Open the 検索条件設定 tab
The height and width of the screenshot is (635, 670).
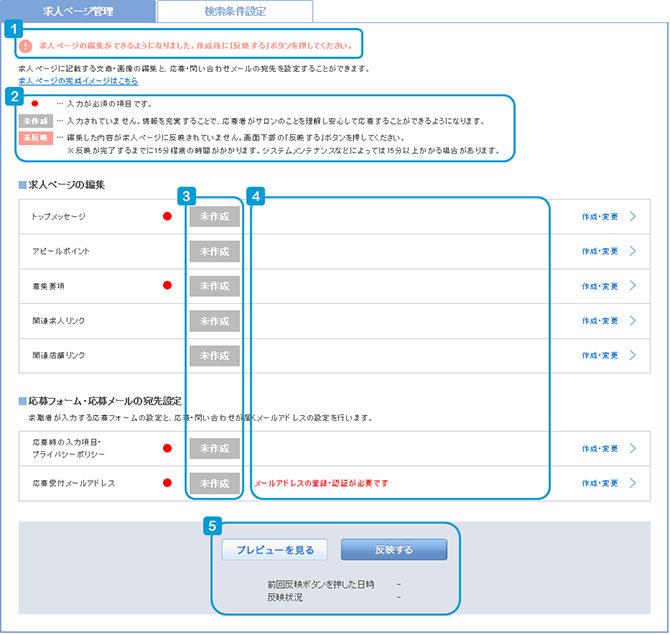click(235, 12)
